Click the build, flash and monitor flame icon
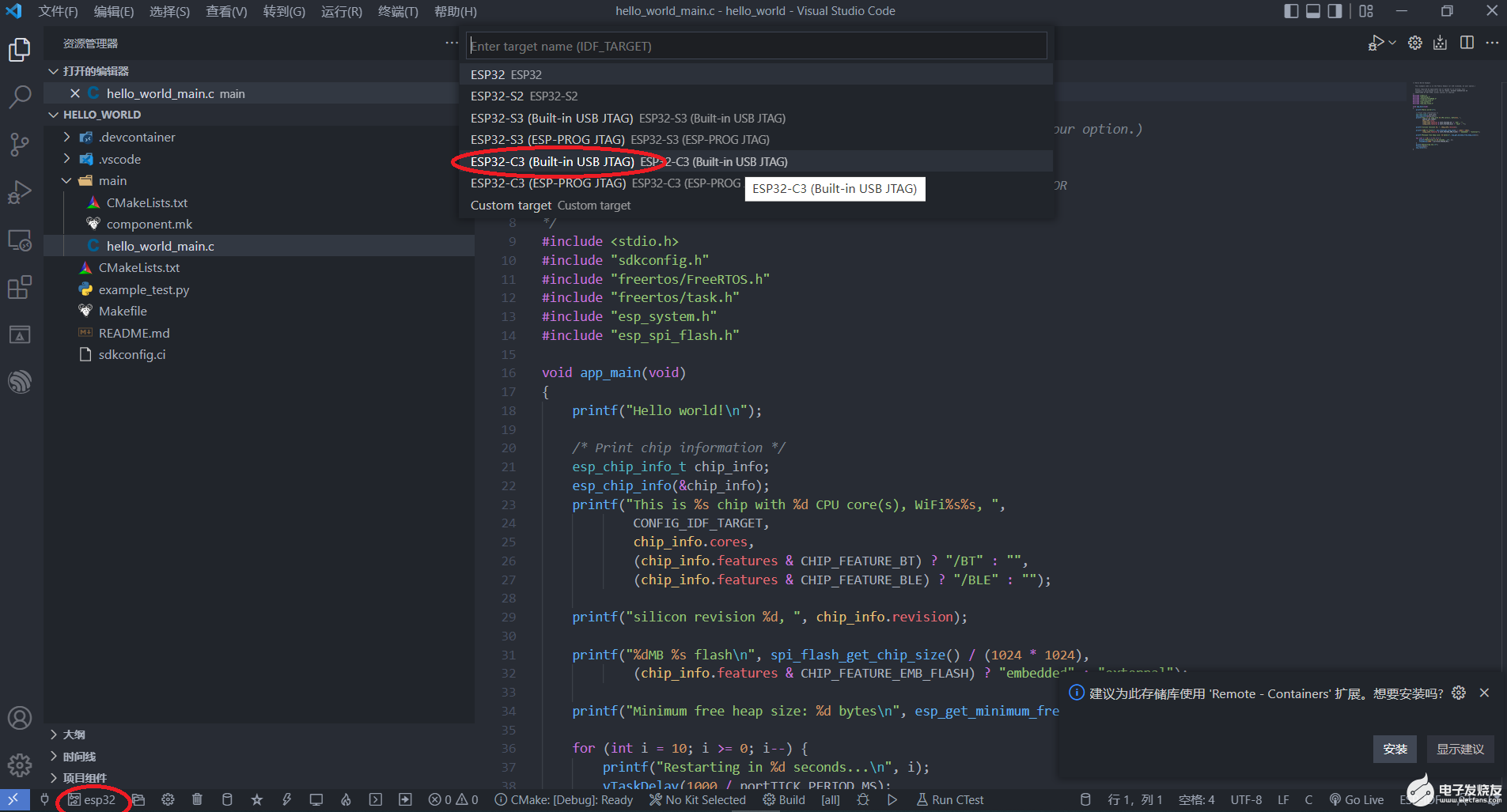The image size is (1507, 812). pyautogui.click(x=346, y=799)
